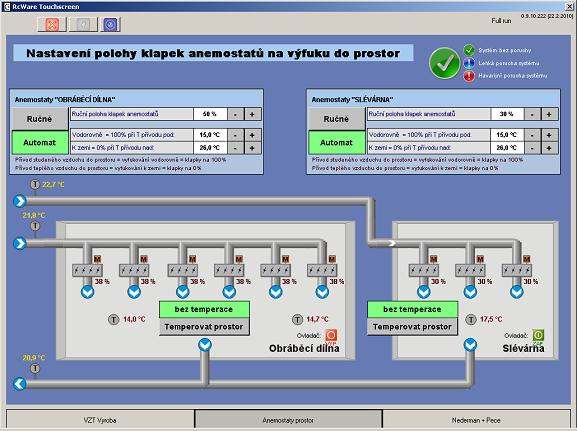Increase manual damper position for Obráběcí dílna
Screen dimensions: 577x431
252,114
